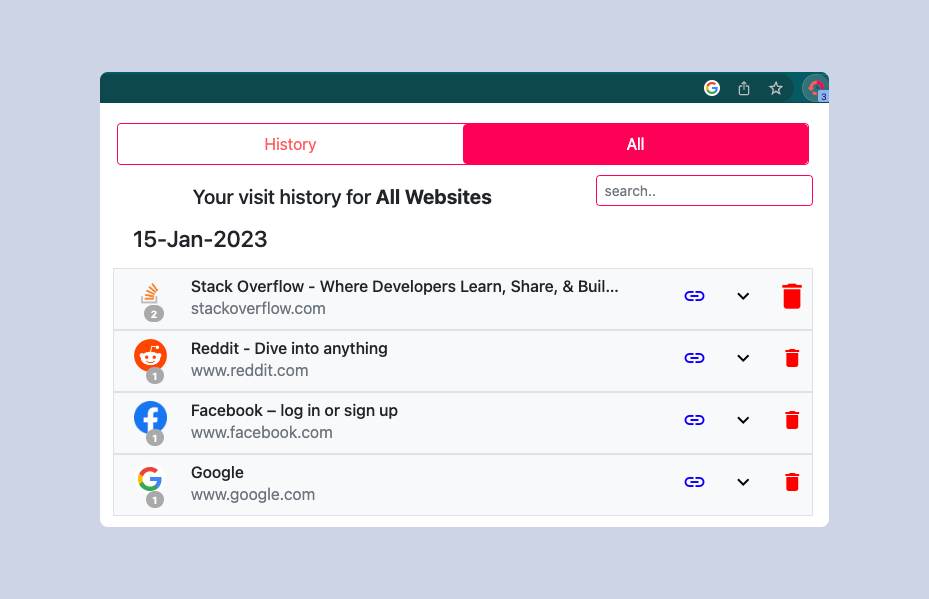929x599 pixels.
Task: Click the www.google.com domain text
Action: (253, 495)
